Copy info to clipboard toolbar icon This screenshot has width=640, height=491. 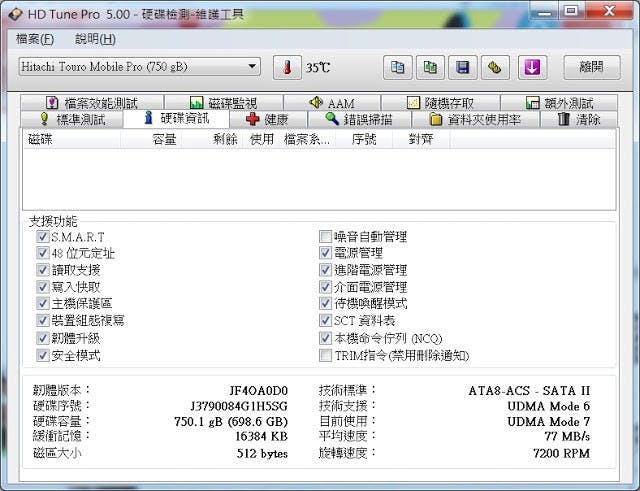(x=398, y=67)
